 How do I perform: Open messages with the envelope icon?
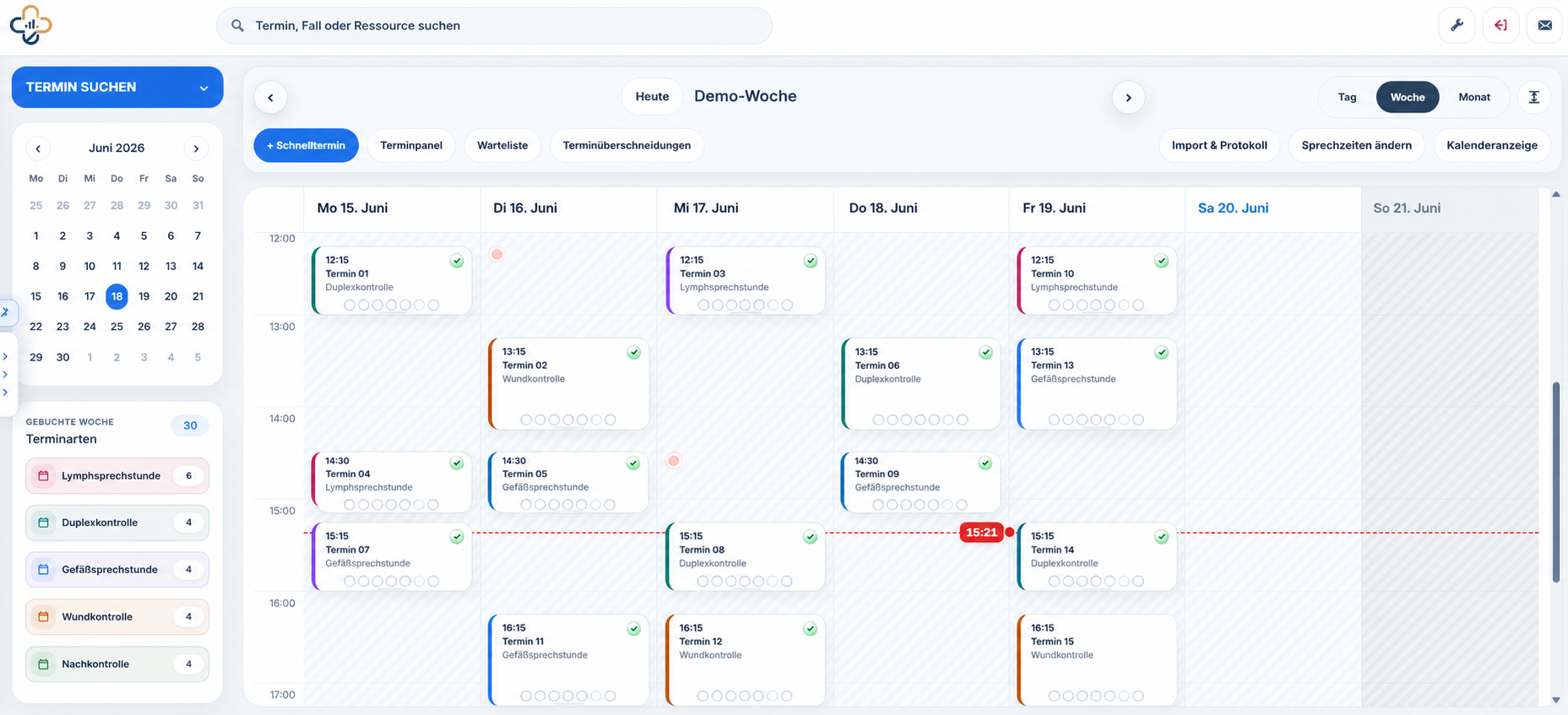1544,25
